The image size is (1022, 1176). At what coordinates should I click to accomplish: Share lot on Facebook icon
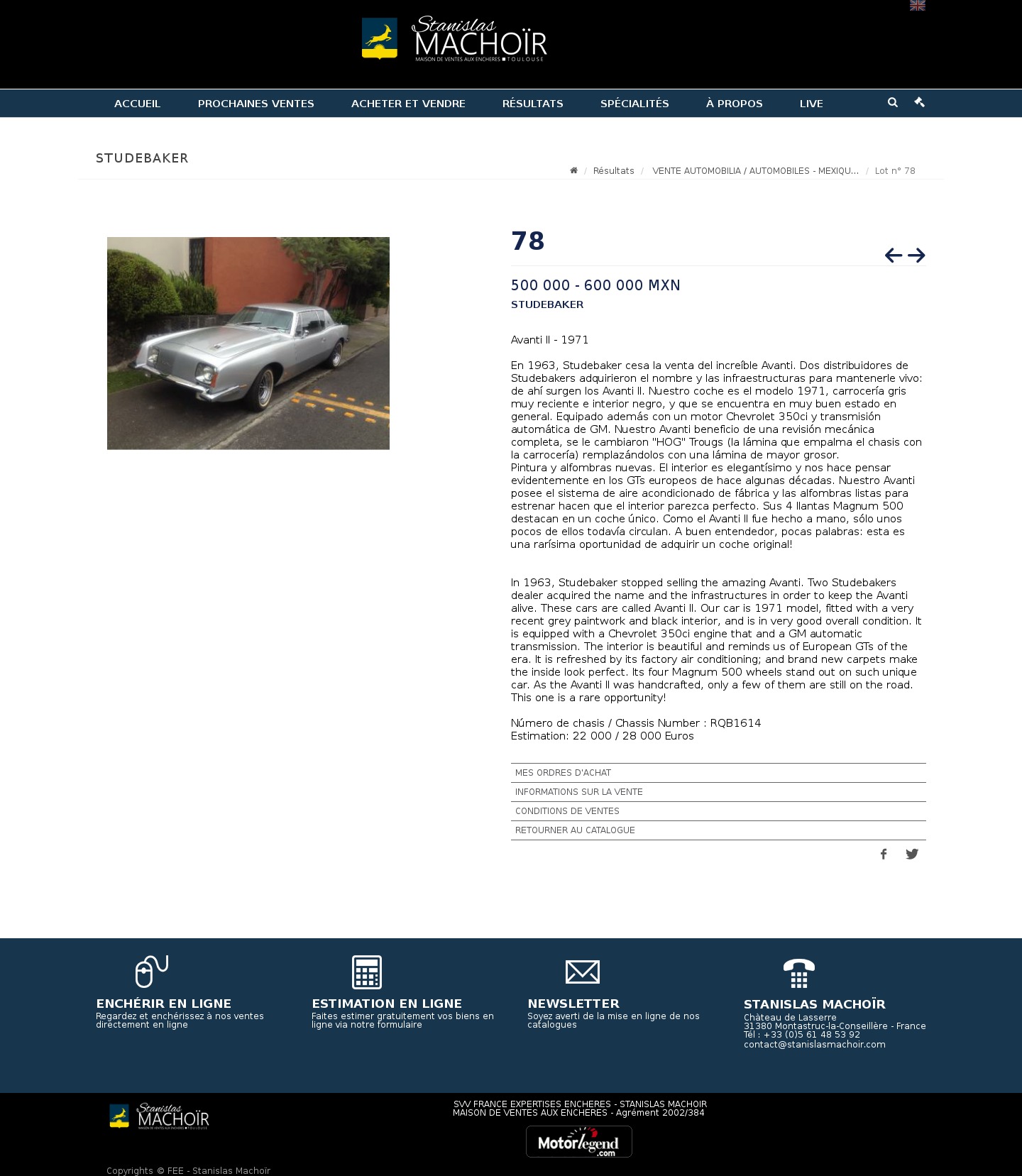884,854
